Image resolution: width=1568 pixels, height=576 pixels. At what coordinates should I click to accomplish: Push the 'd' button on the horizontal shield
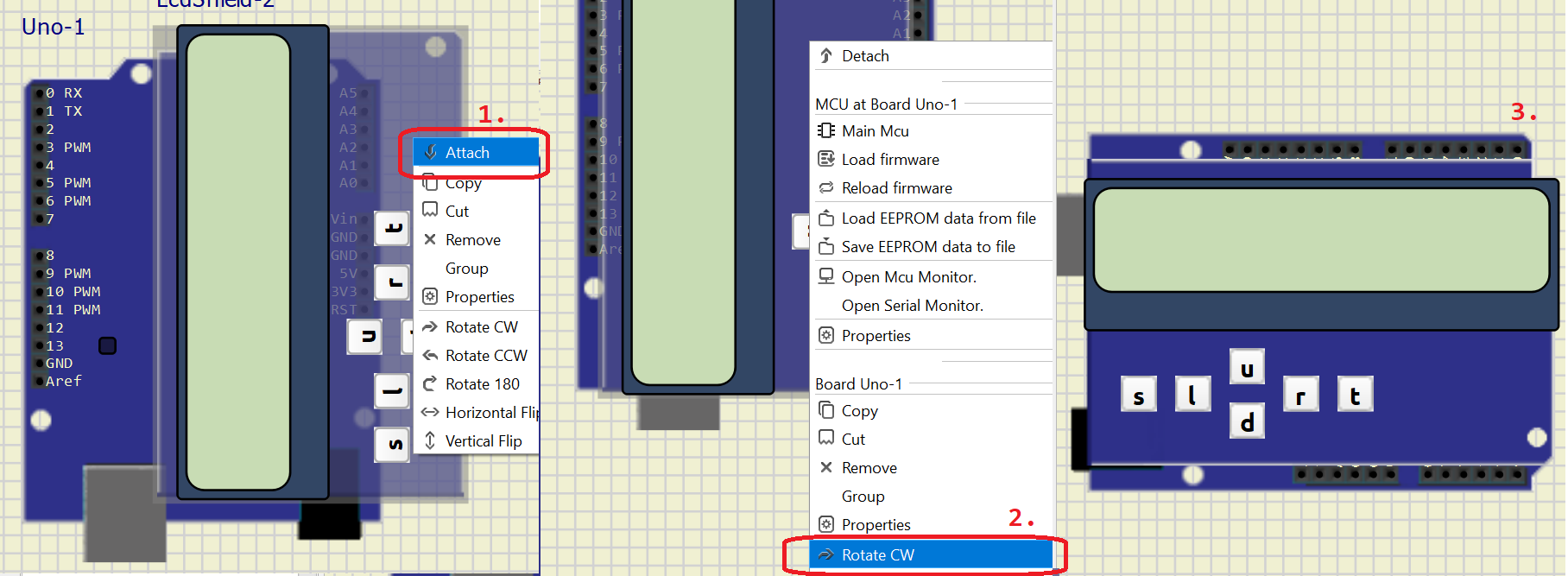[x=1248, y=421]
